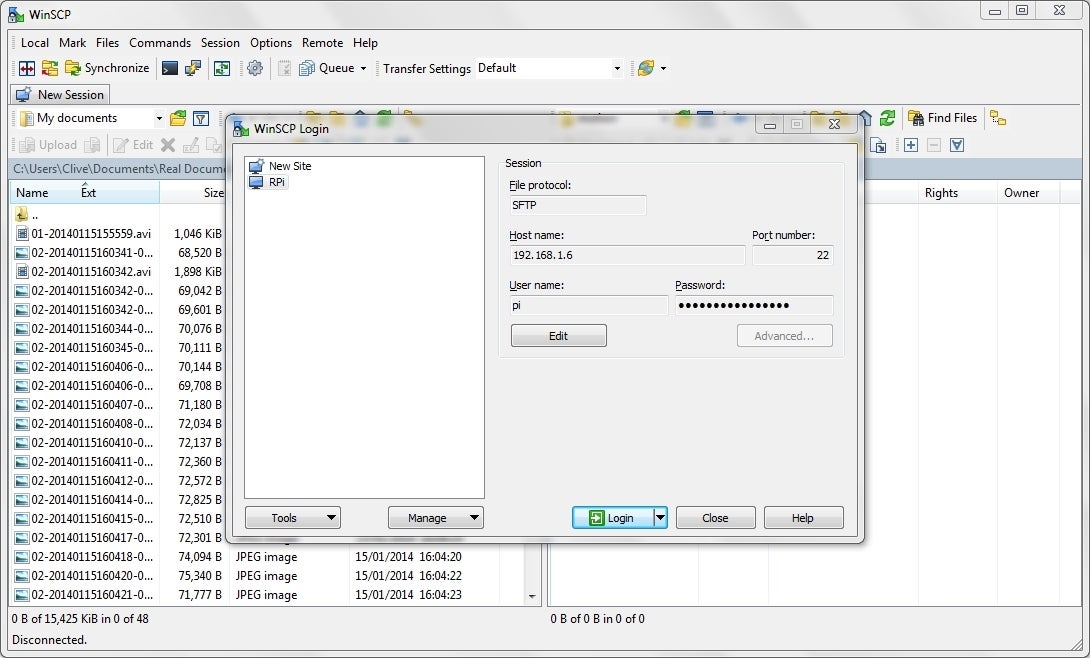1090x658 pixels.
Task: Click the delete X icon in local toolbar
Action: pyautogui.click(x=168, y=145)
